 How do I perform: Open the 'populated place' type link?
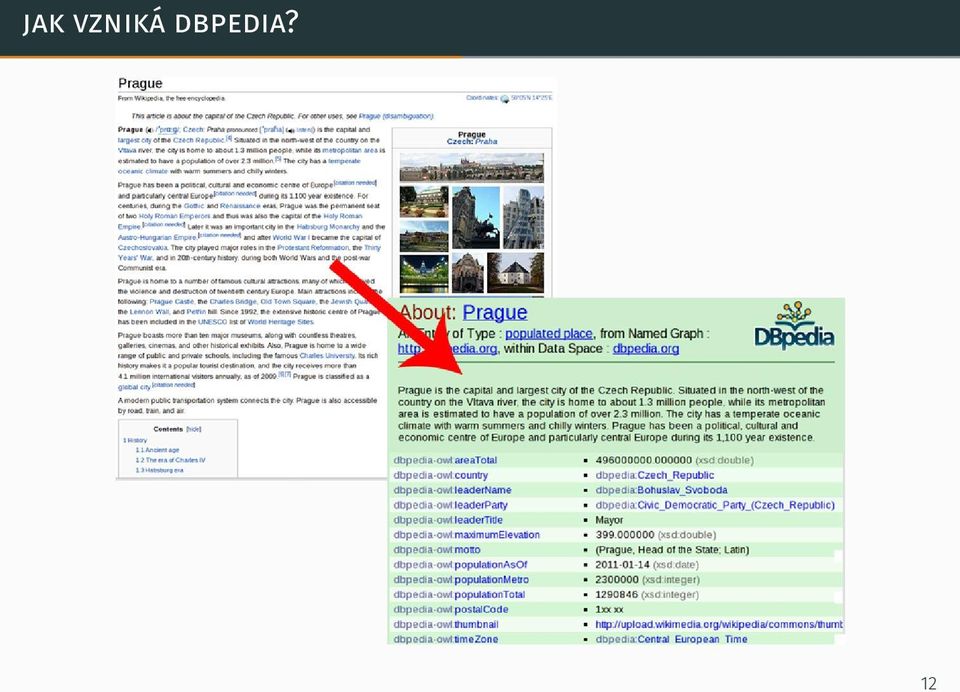click(549, 334)
